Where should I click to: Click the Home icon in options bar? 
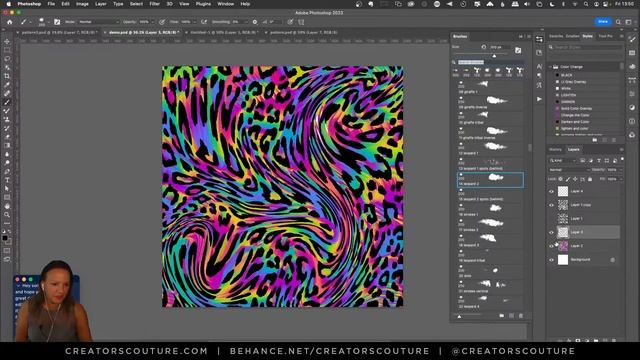point(10,22)
